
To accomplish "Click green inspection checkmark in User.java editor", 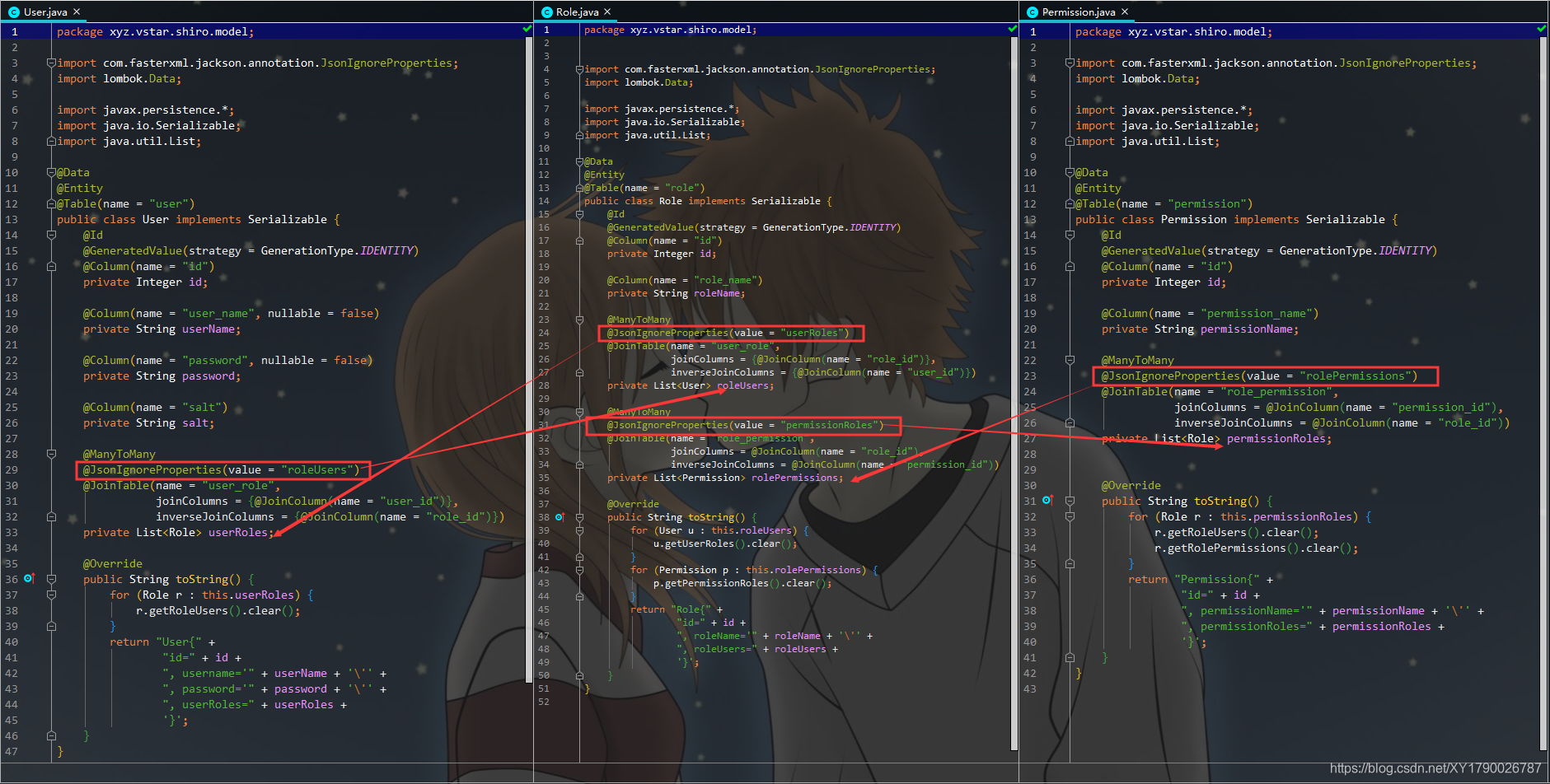I will coord(527,30).
